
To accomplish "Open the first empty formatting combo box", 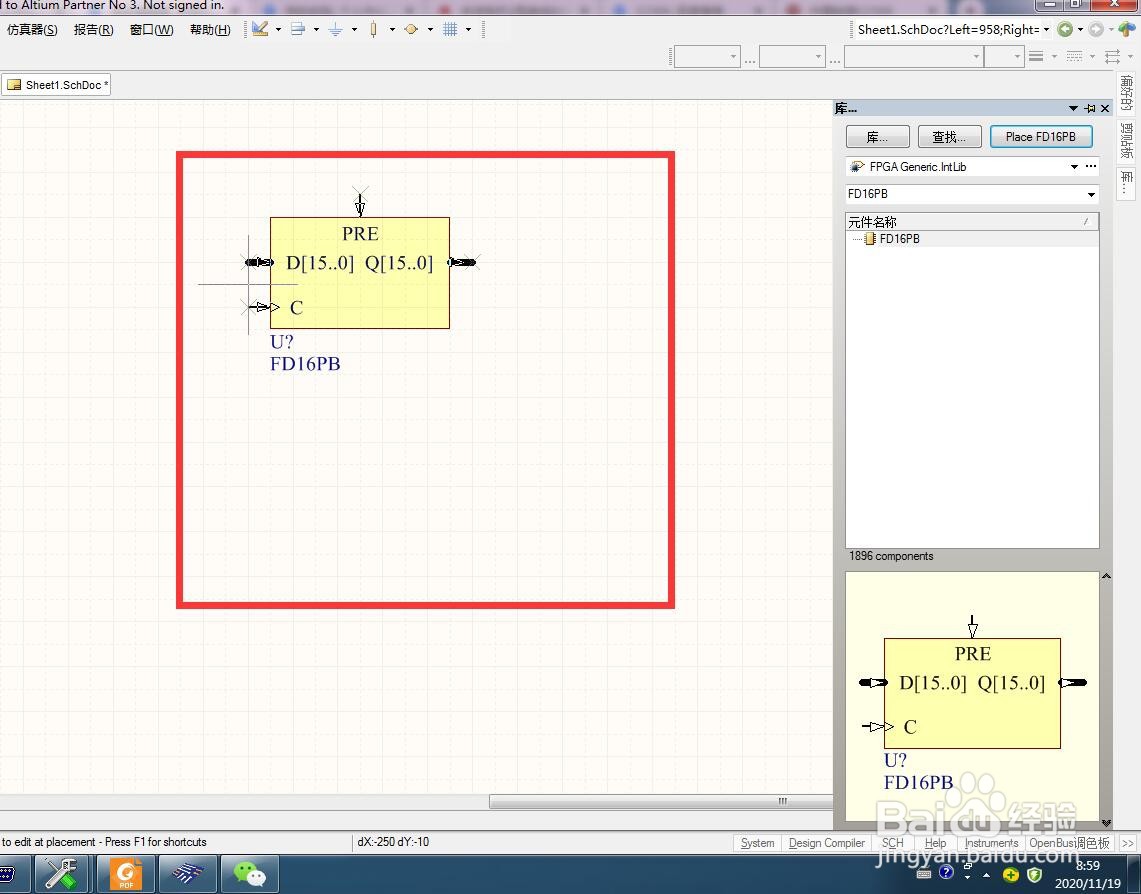I will coord(707,56).
